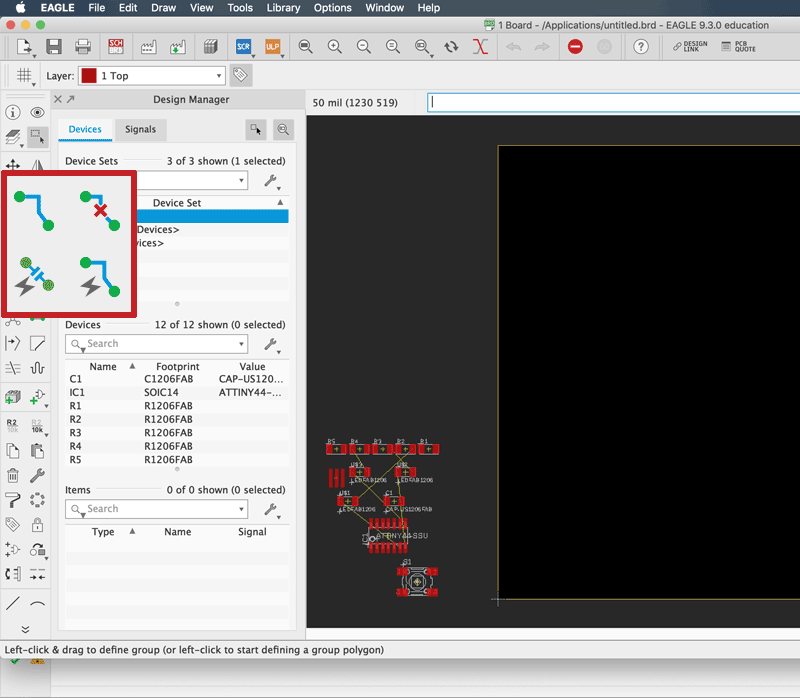
Task: Select the Change wrench tool in left toolbar
Action: tap(37, 476)
